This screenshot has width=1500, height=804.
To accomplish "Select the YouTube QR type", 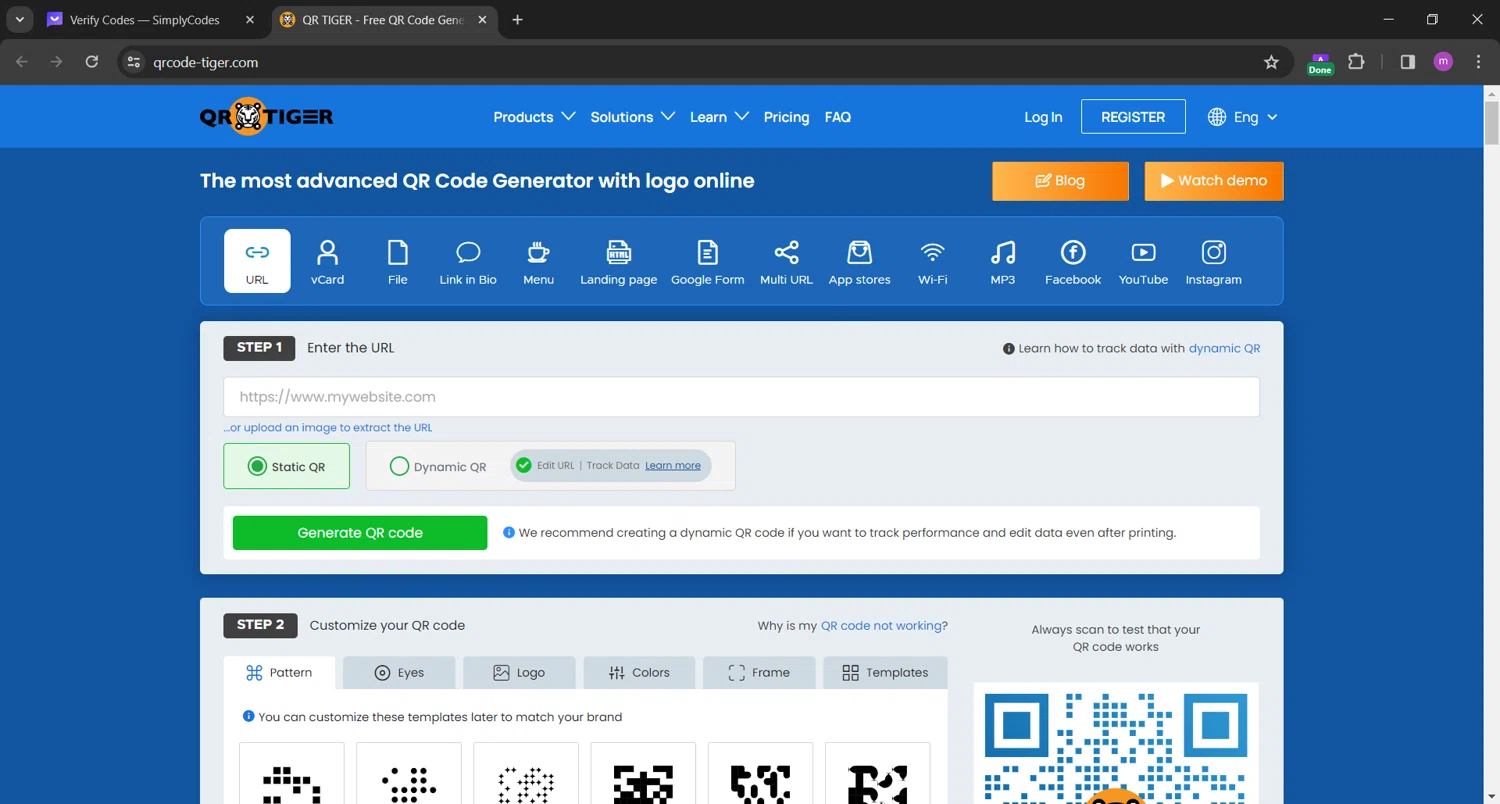I will pos(1143,262).
